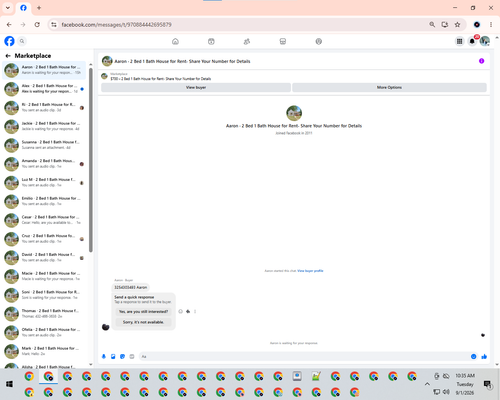Show hidden system tray icons chevron
Screen dimensions: 500x400
coord(427,384)
